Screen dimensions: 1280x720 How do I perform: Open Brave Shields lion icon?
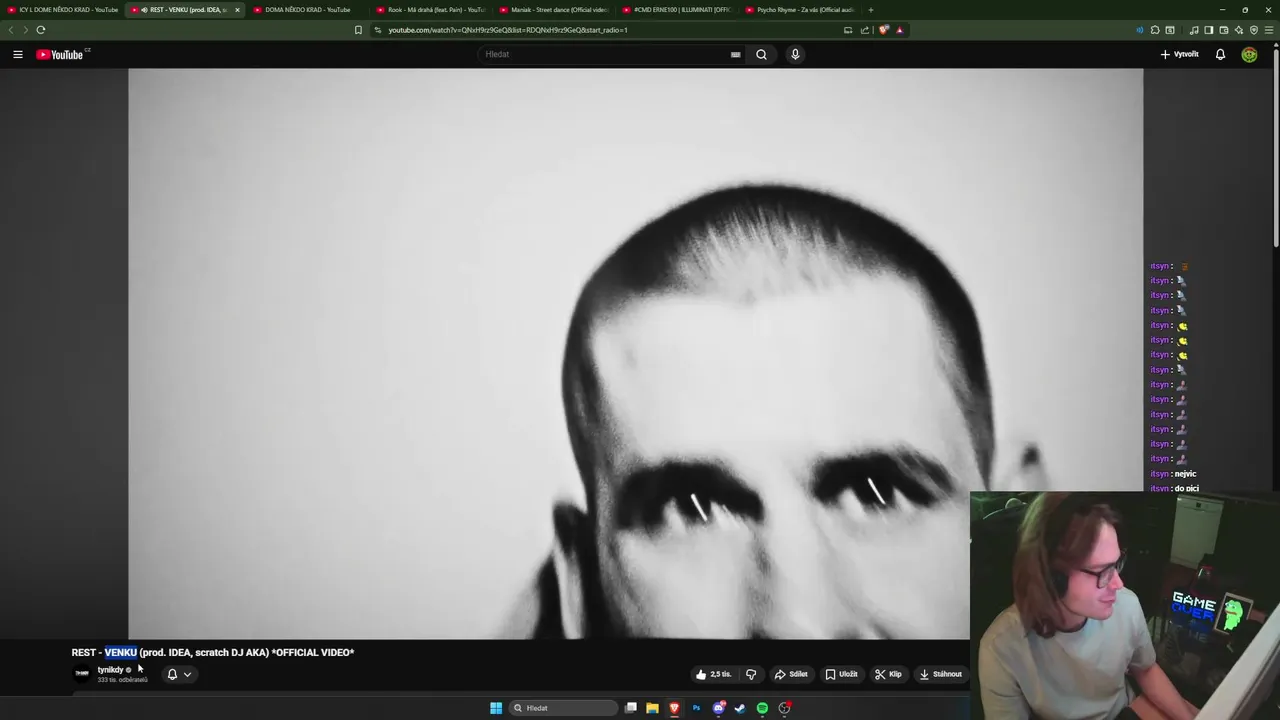(883, 30)
